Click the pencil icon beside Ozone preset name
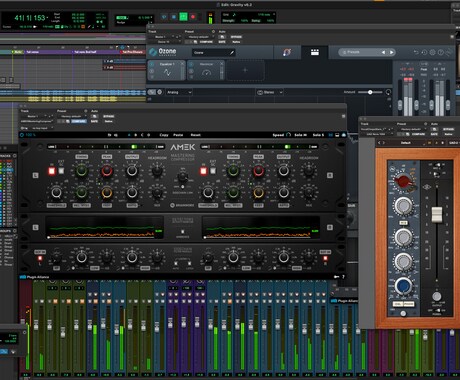This screenshot has height=380, width=460. (232, 53)
